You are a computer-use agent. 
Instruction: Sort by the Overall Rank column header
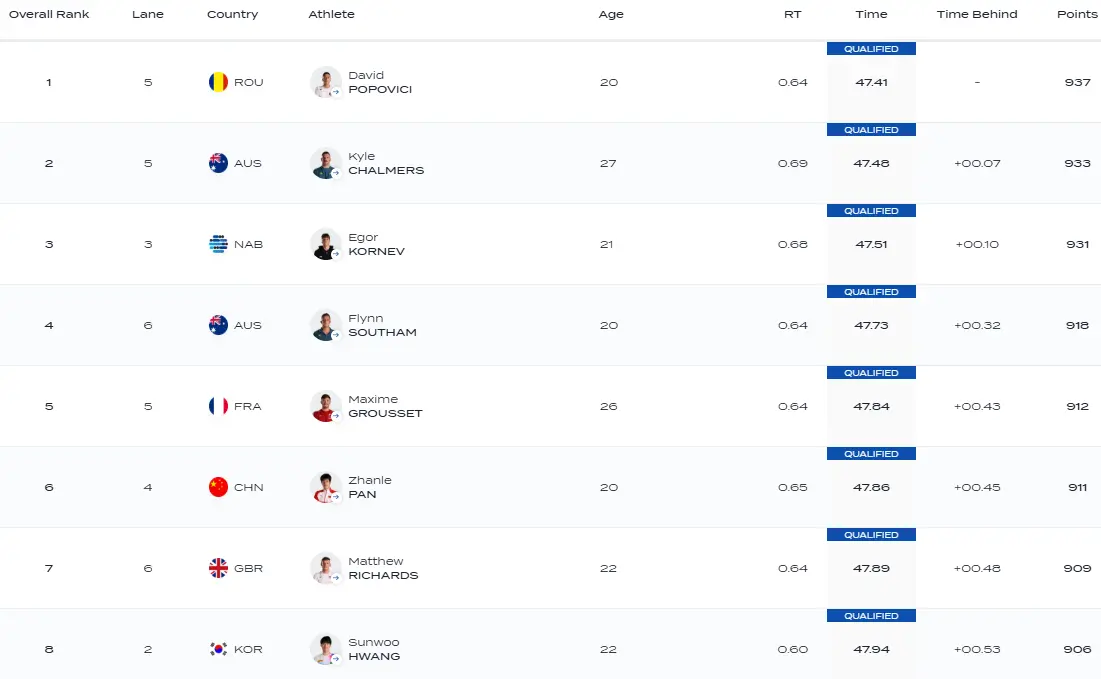click(49, 14)
